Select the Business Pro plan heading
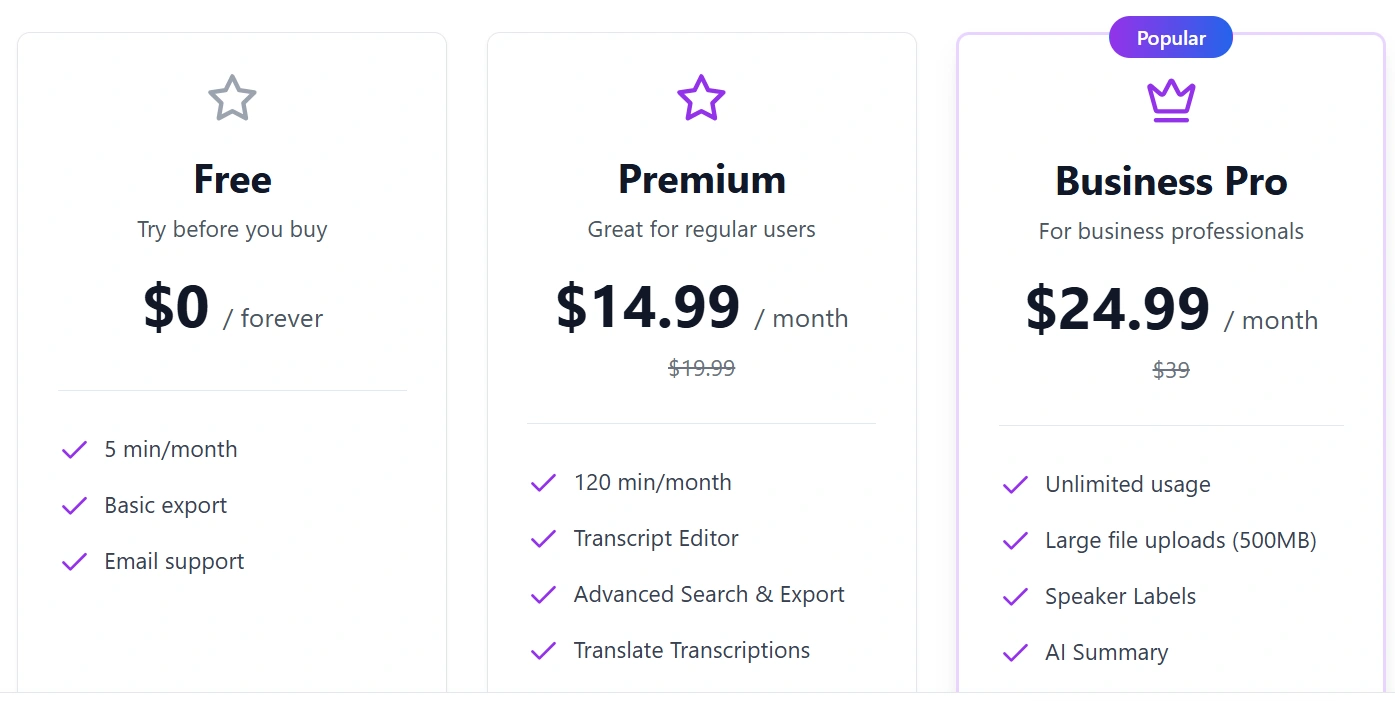 click(x=1171, y=181)
